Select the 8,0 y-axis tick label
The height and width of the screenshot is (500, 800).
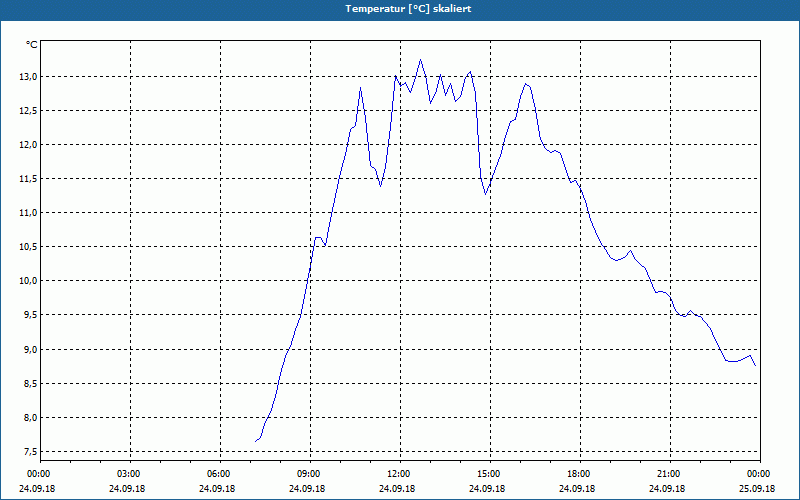coord(30,417)
